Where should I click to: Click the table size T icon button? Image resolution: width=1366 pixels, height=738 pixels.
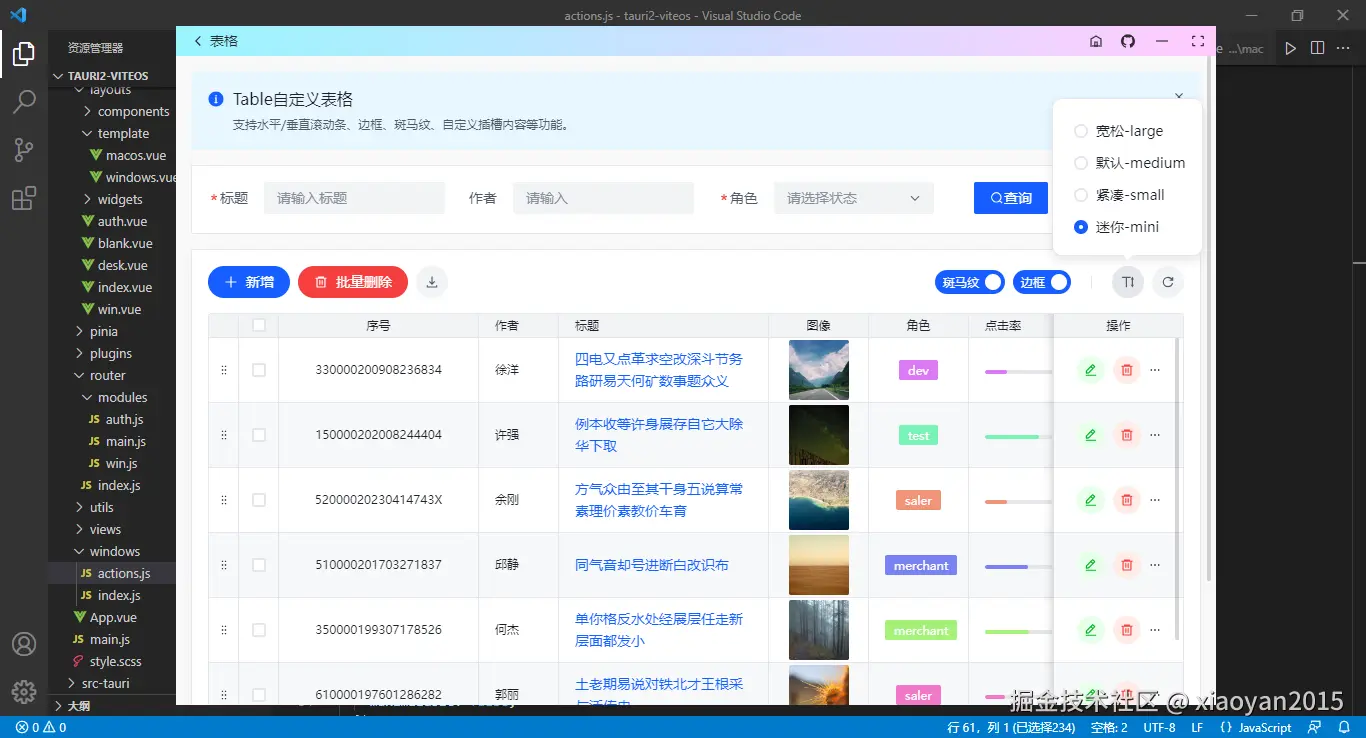point(1128,282)
